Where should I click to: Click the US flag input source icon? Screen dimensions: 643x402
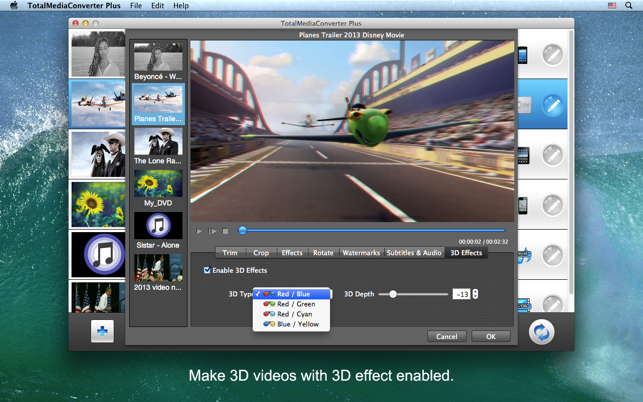[612, 5]
